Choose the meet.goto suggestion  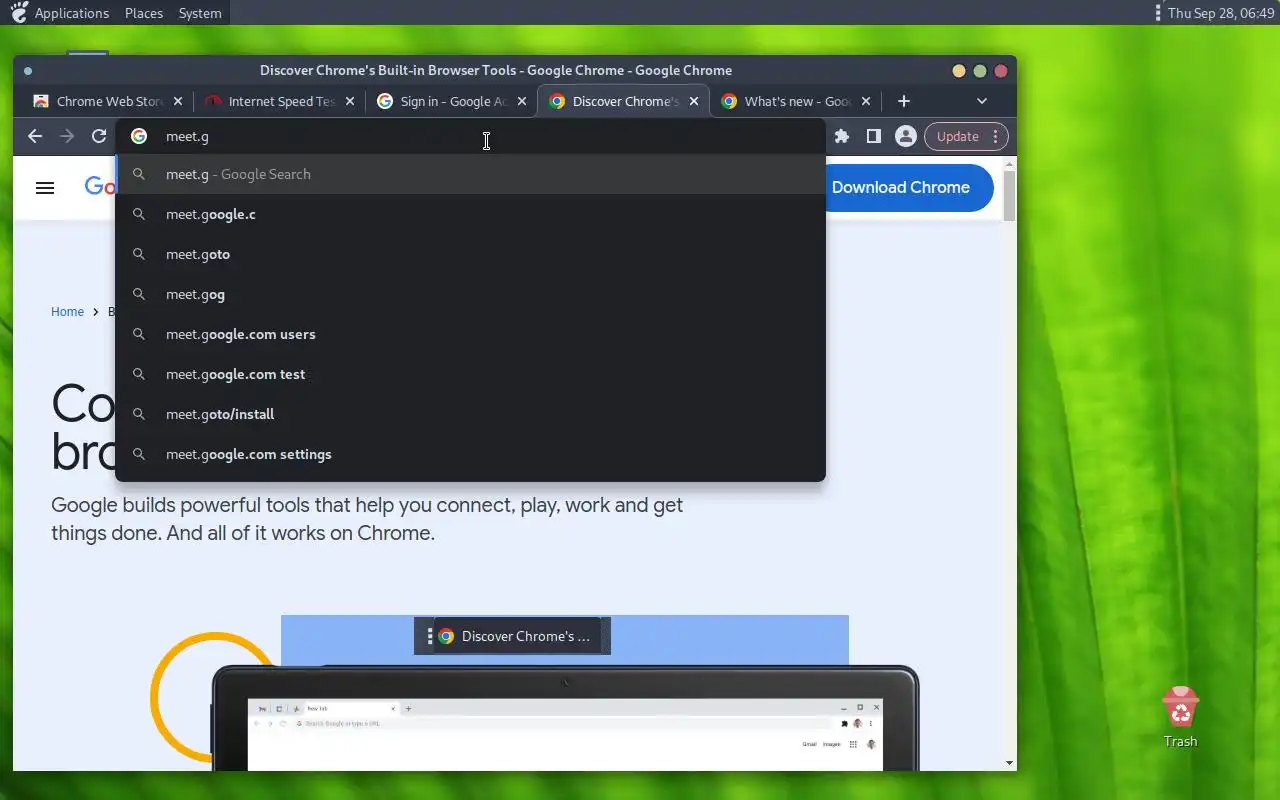click(470, 254)
